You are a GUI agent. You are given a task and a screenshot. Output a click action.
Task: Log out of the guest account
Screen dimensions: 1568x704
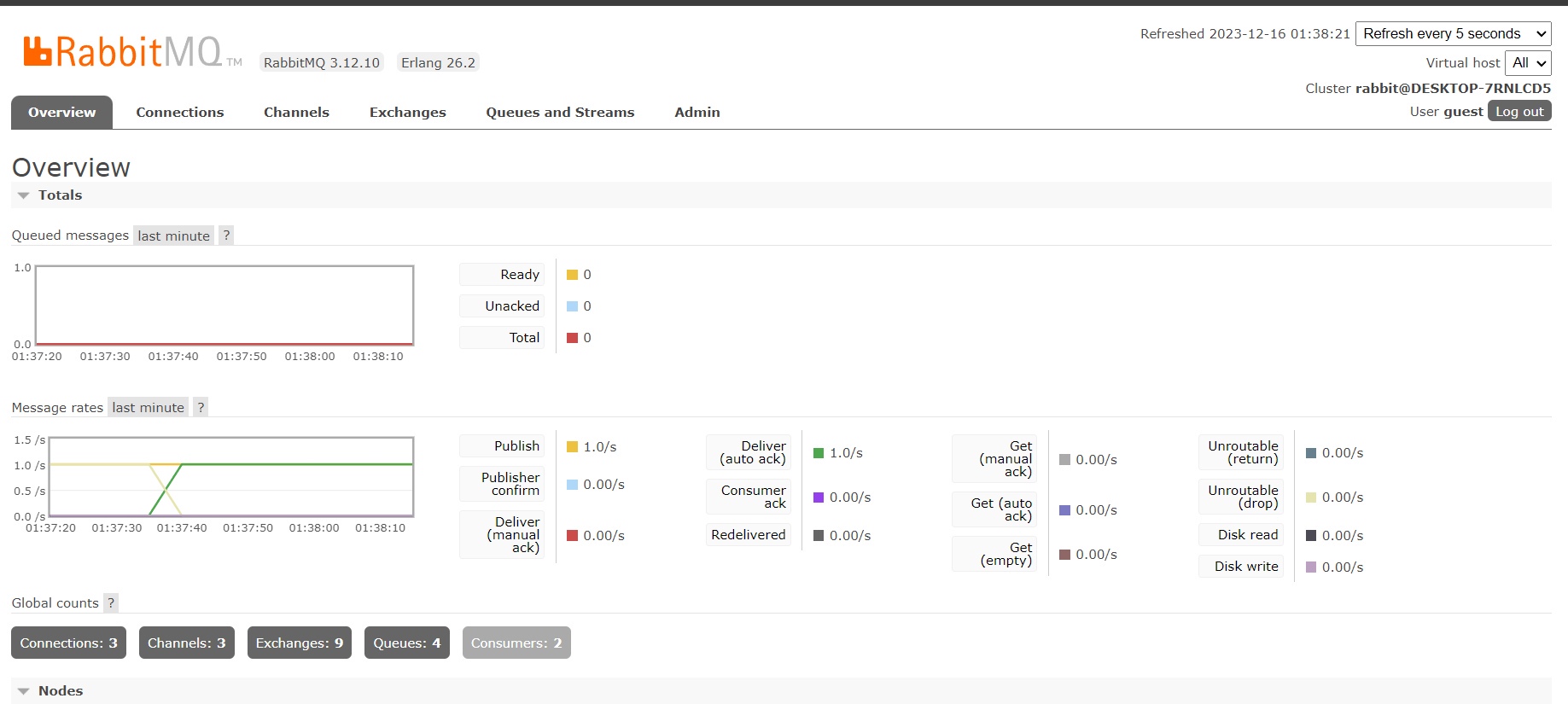tap(1518, 112)
